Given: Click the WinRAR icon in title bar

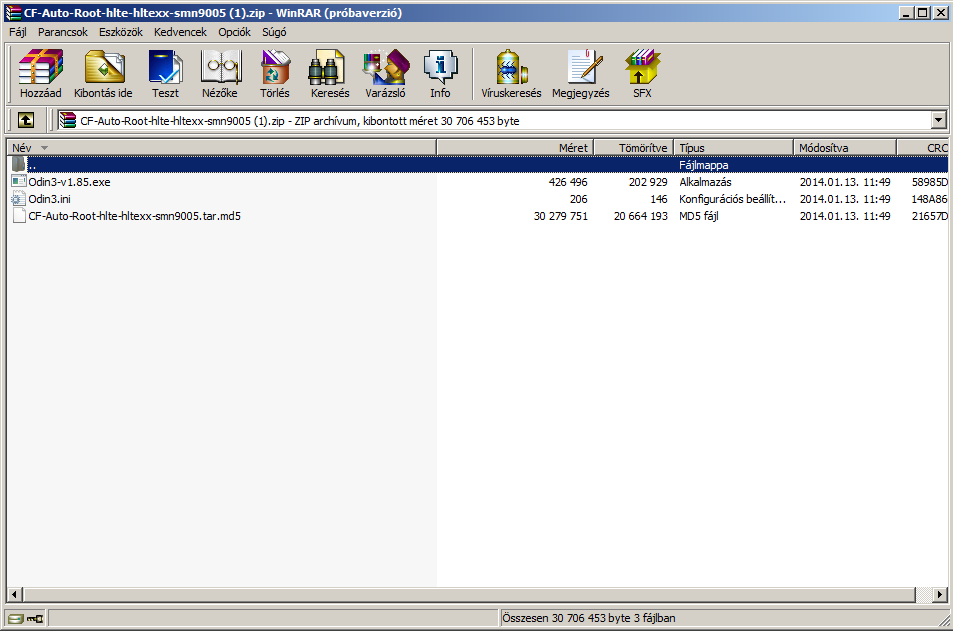Looking at the screenshot, I should pos(13,12).
